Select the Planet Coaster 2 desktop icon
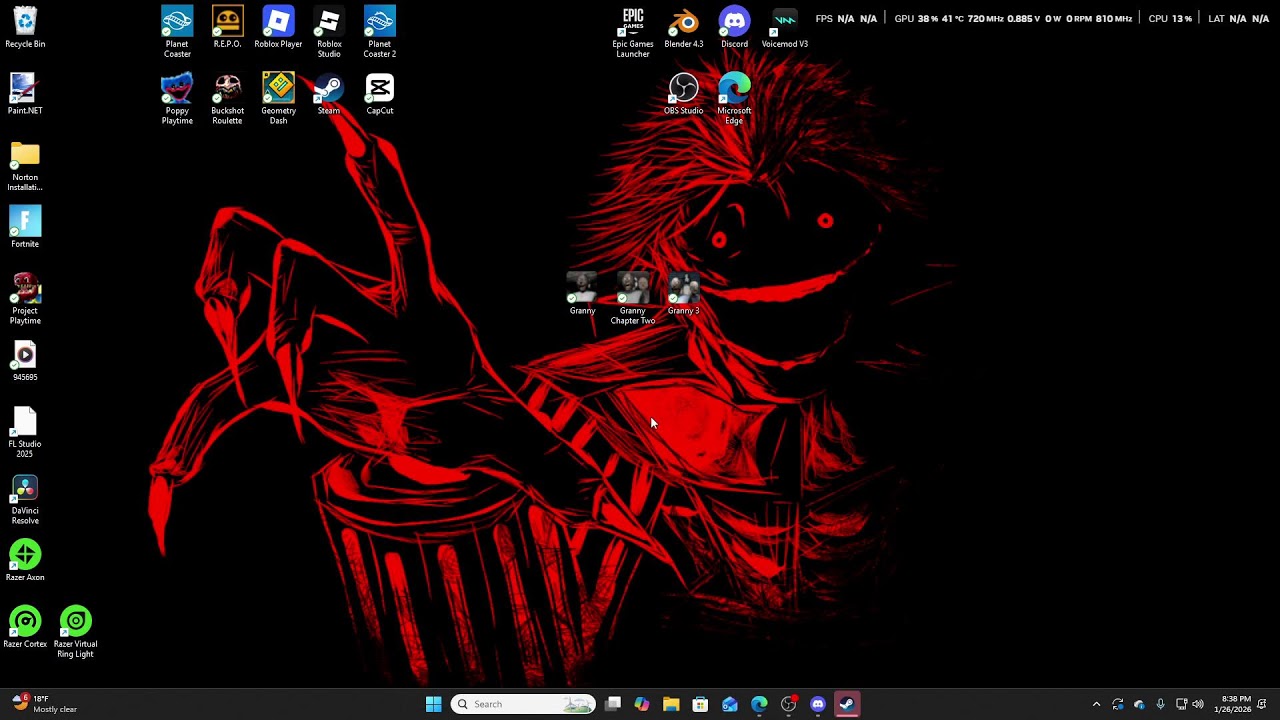1280x720 pixels. point(380,33)
